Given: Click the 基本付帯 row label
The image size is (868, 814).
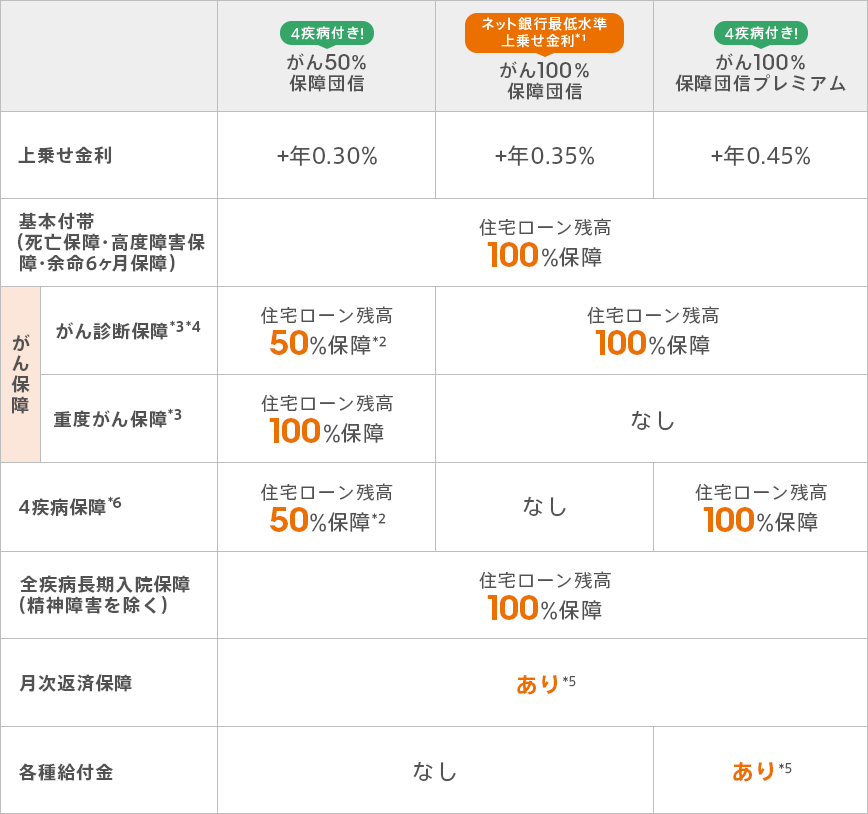Looking at the screenshot, I should (111, 242).
